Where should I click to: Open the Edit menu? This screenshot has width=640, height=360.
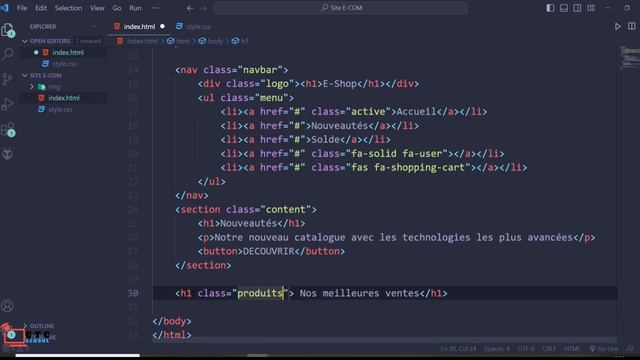tap(41, 8)
